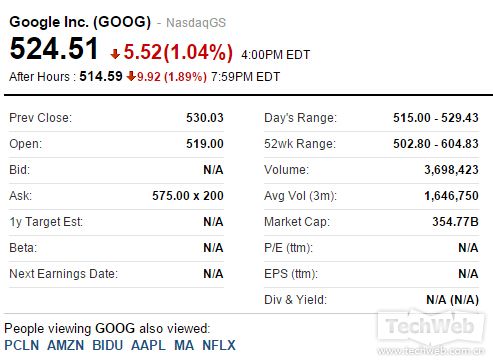493x362 pixels.
Task: Select the Market Cap value 354.77B
Action: pyautogui.click(x=455, y=222)
